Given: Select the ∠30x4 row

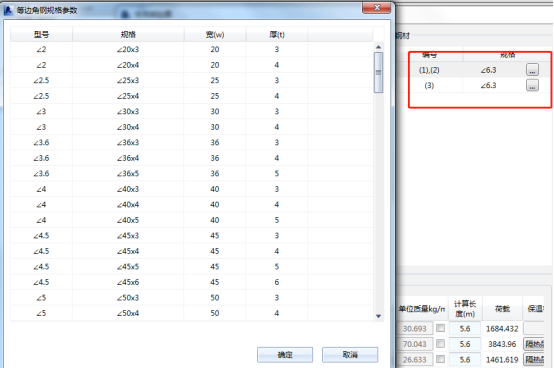Looking at the screenshot, I should pyautogui.click(x=191, y=127).
